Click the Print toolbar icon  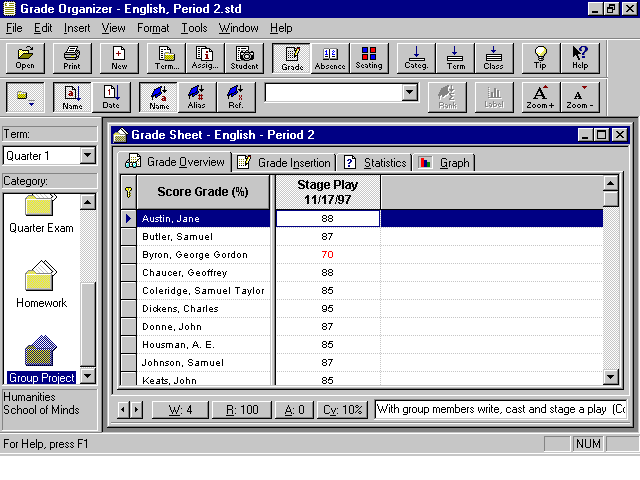pyautogui.click(x=72, y=58)
